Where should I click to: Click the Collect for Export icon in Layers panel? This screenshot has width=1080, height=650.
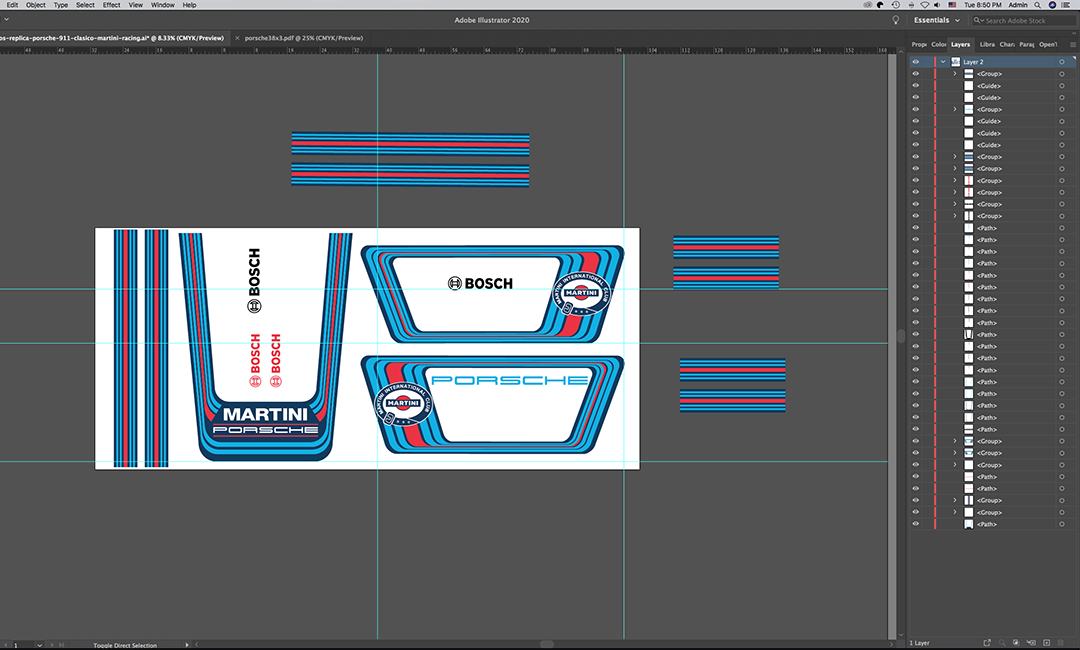[x=987, y=641]
